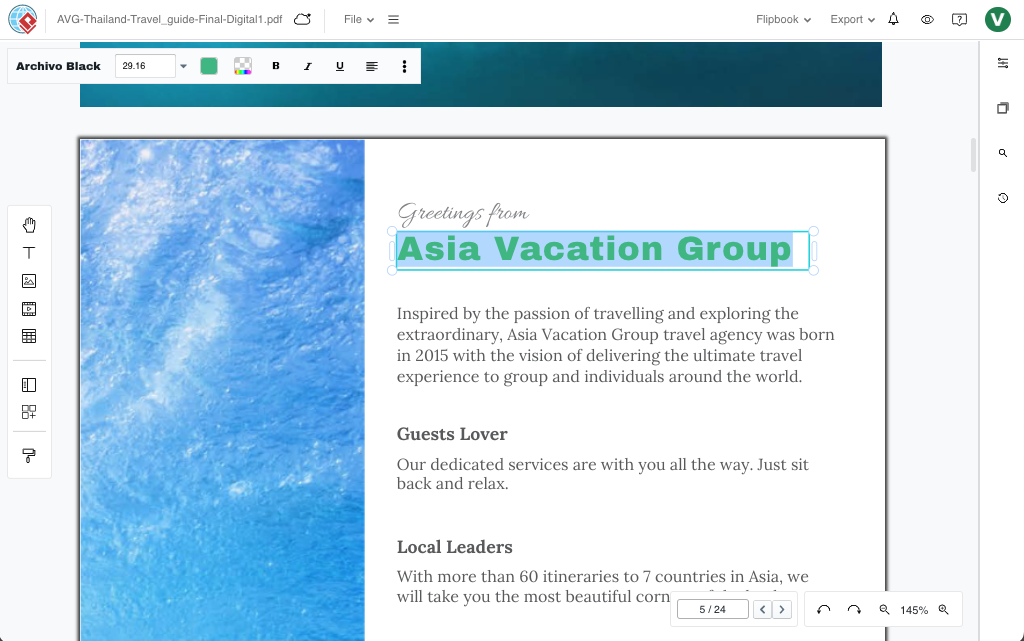1024x641 pixels.
Task: Click the 145% zoom level
Action: point(914,610)
